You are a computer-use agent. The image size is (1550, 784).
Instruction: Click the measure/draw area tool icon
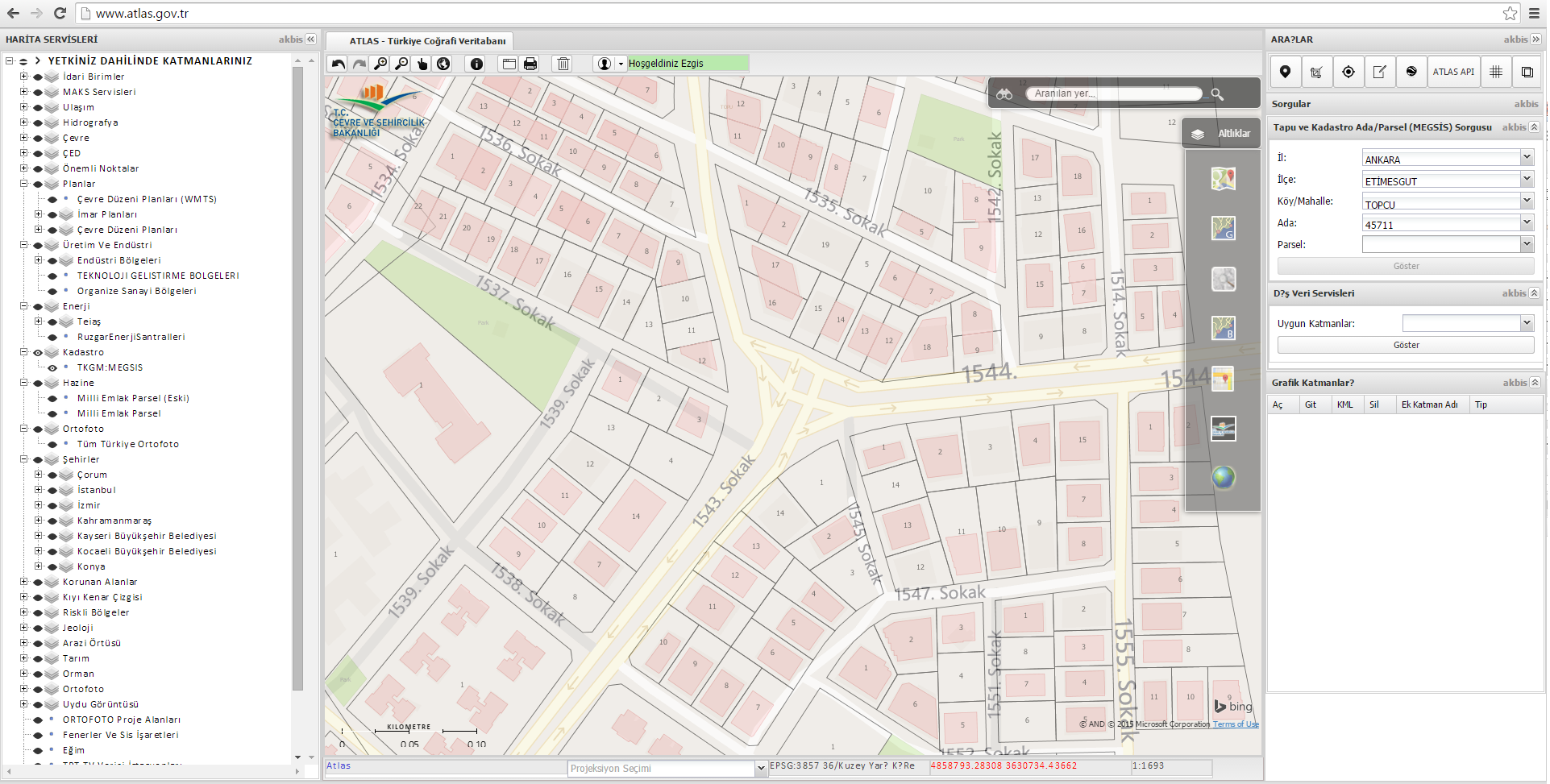(1316, 72)
